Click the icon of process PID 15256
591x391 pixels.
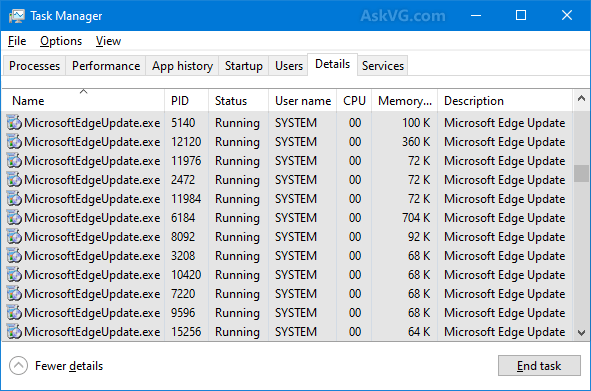14,332
